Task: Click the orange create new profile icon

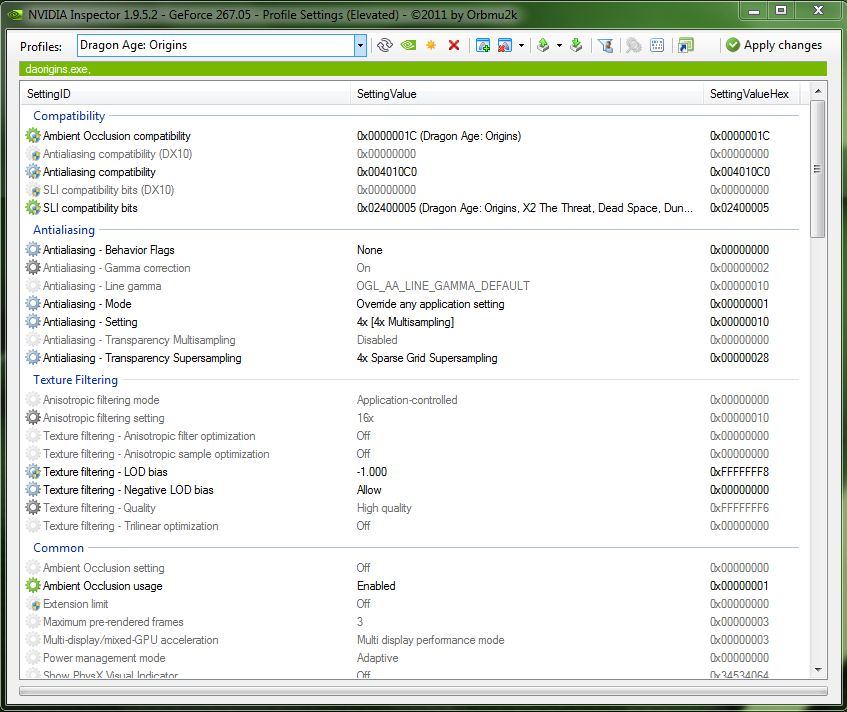Action: [431, 45]
